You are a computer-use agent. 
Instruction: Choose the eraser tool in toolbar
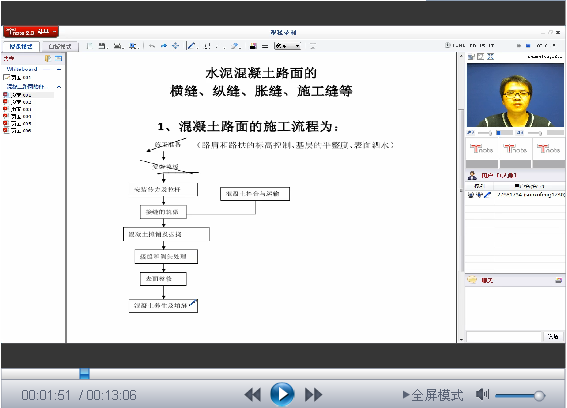pos(236,46)
